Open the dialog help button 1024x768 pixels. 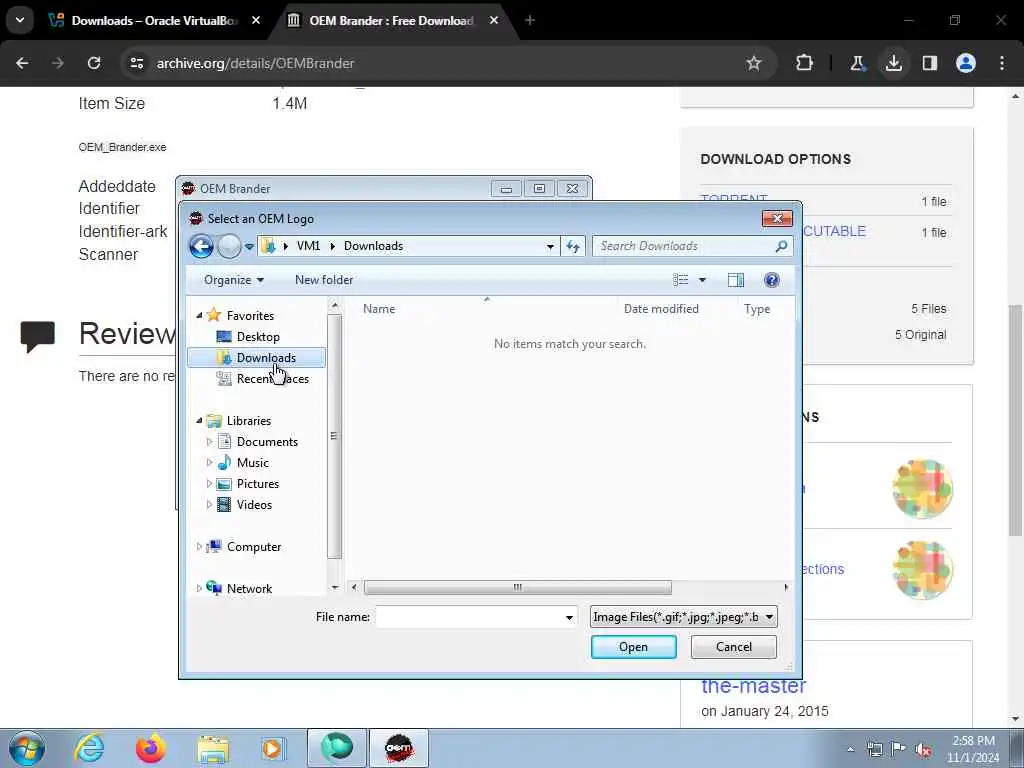coord(771,280)
